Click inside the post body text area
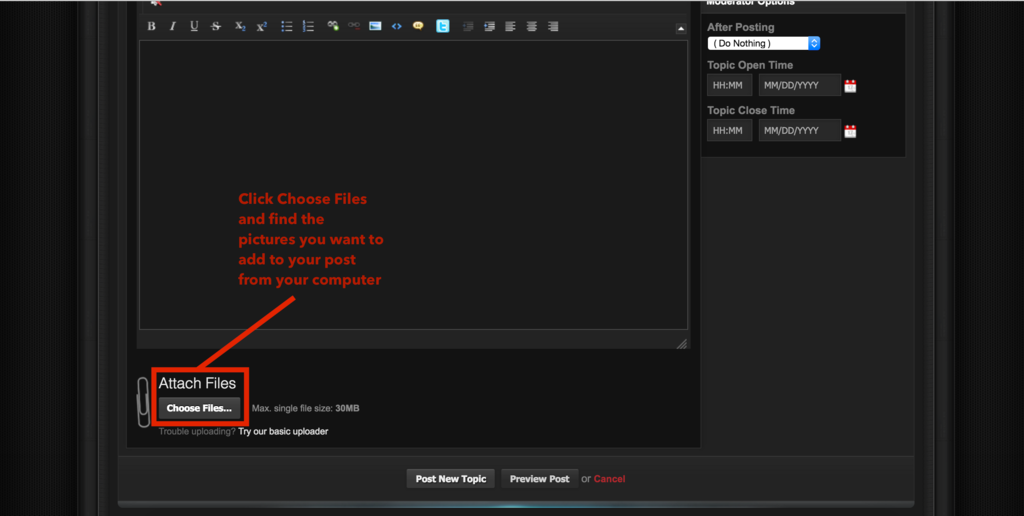The height and width of the screenshot is (516, 1024). [413, 185]
